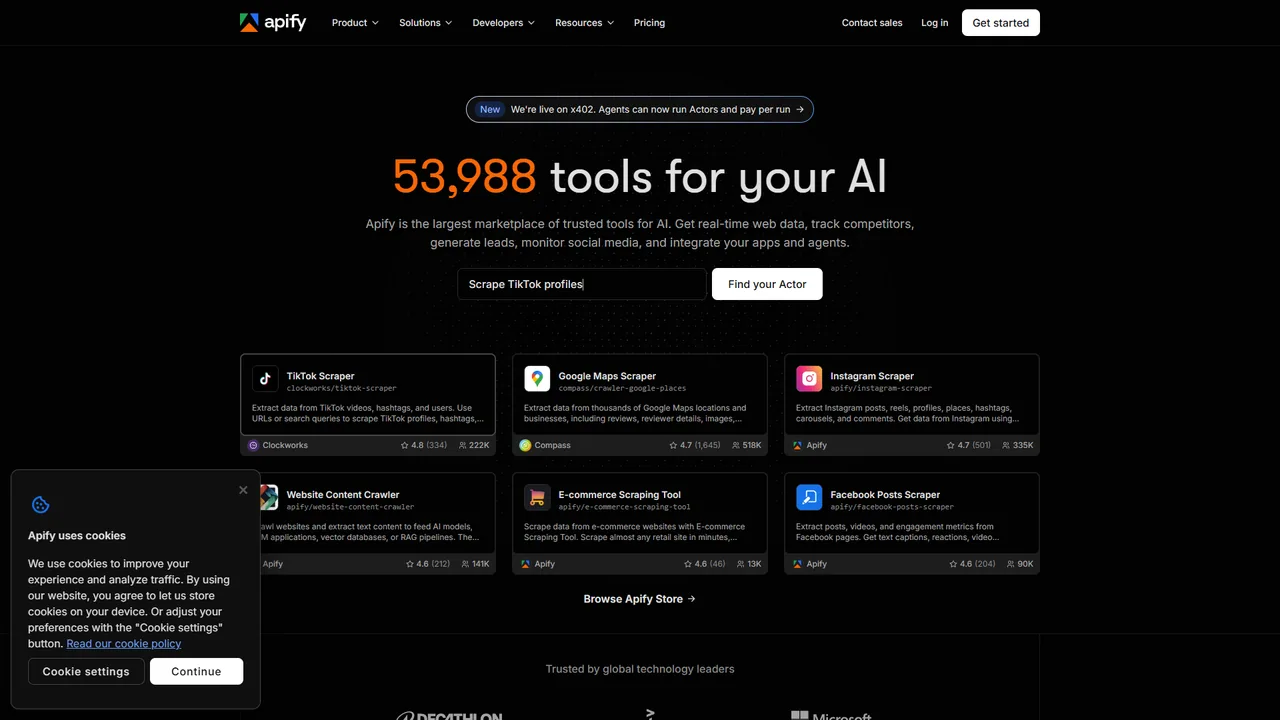
Task: Open the New x402 announcement banner
Action: pos(640,110)
